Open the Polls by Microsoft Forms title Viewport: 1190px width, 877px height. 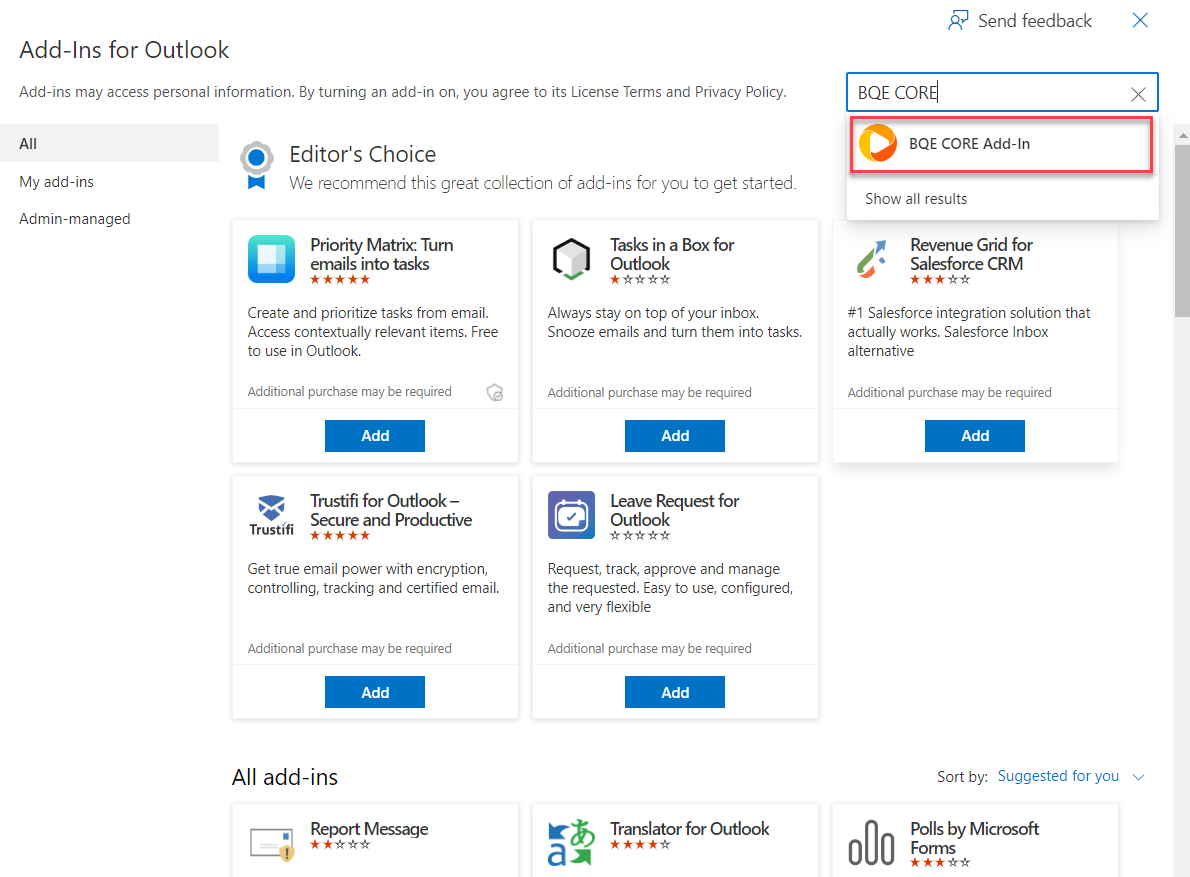pos(974,838)
